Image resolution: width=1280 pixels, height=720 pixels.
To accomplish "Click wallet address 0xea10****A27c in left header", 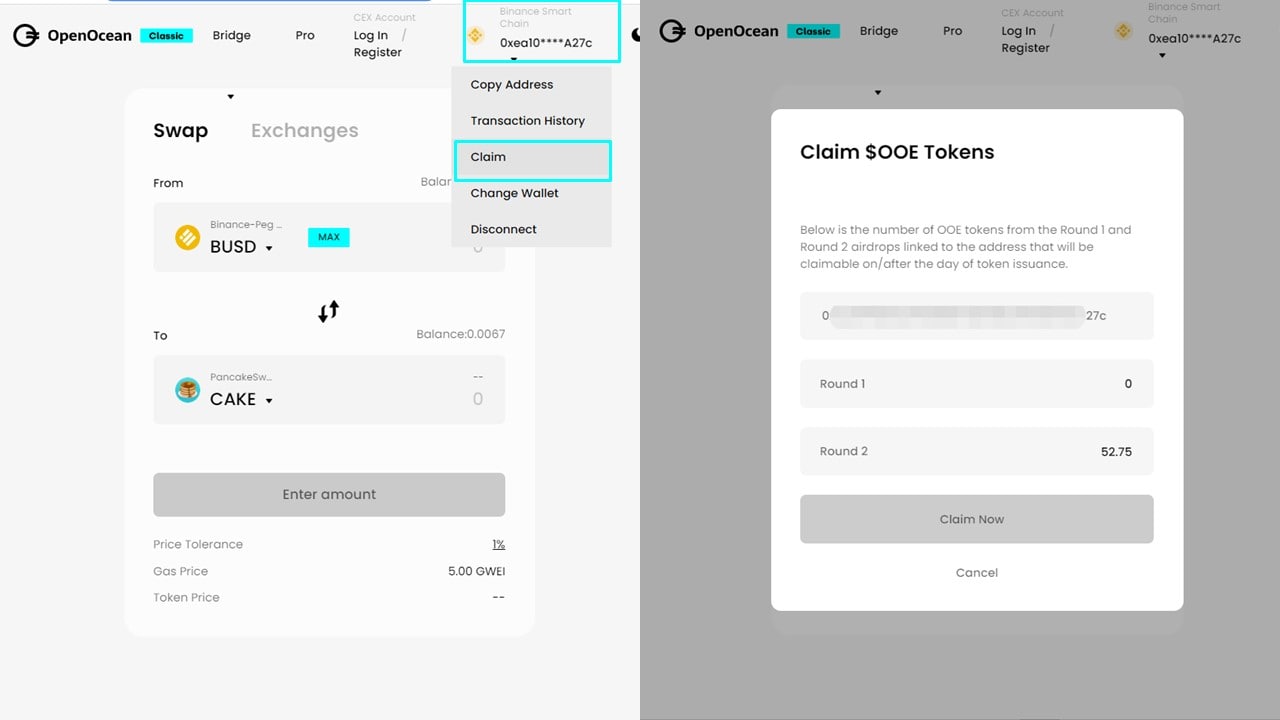I will coord(546,43).
